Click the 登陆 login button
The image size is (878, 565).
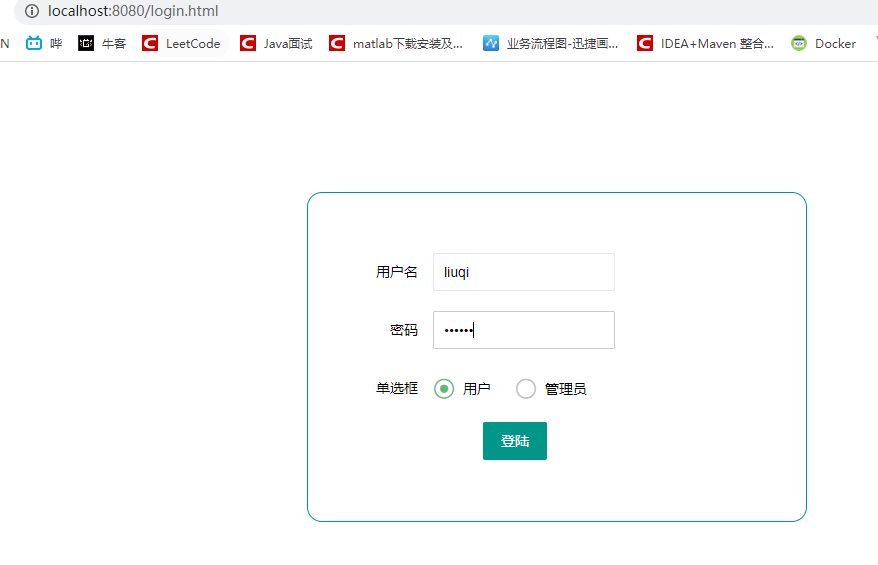(515, 441)
